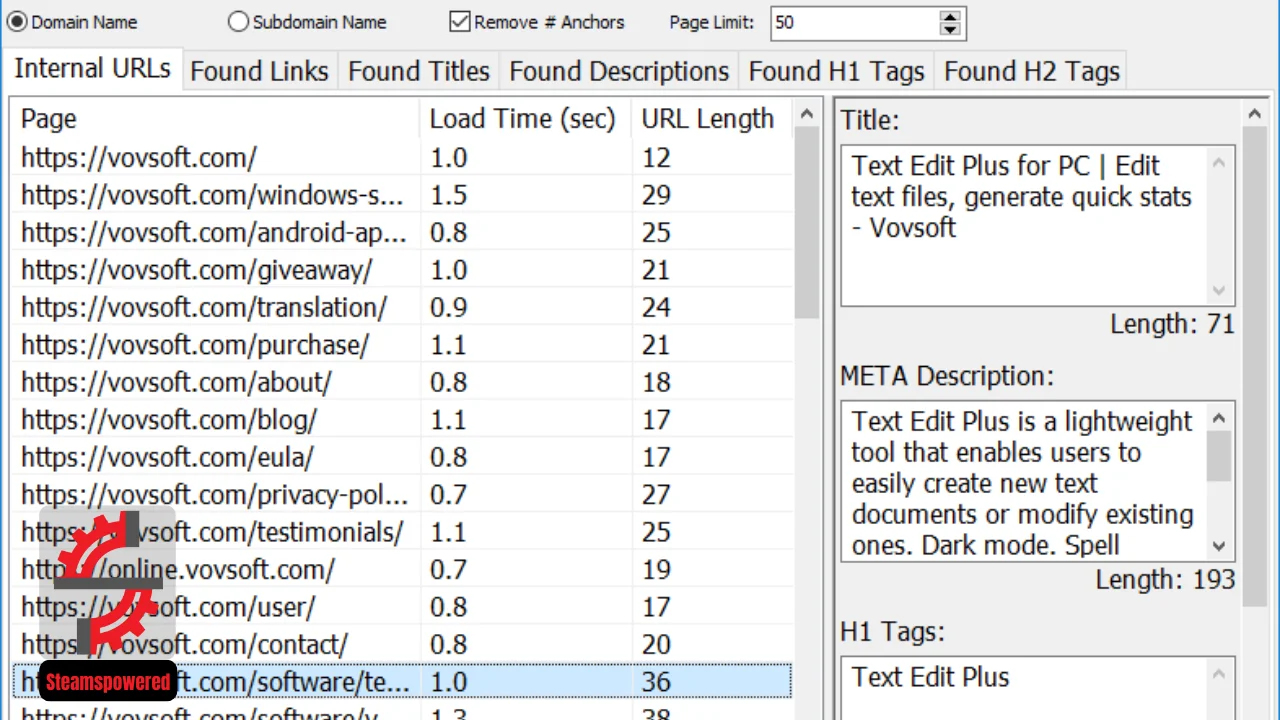Screen dimensions: 1280x720
Task: Select the vovsoft.com/android-ap... row
Action: pyautogui.click(x=402, y=233)
